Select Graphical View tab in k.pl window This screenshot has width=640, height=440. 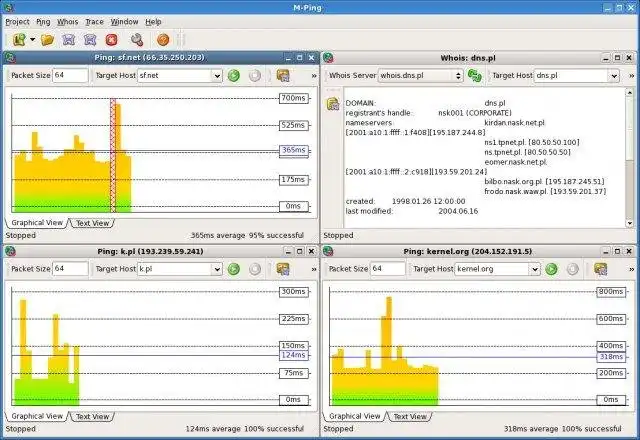[37, 416]
